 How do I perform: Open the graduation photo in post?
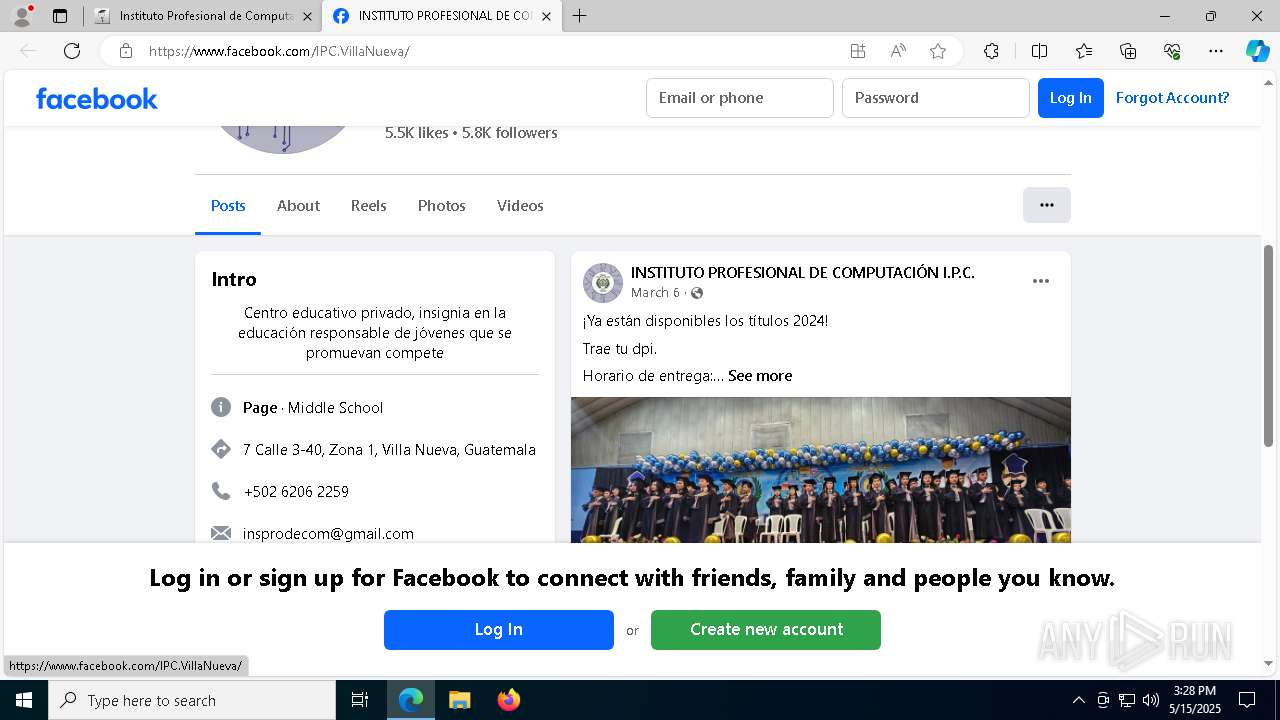click(x=821, y=470)
